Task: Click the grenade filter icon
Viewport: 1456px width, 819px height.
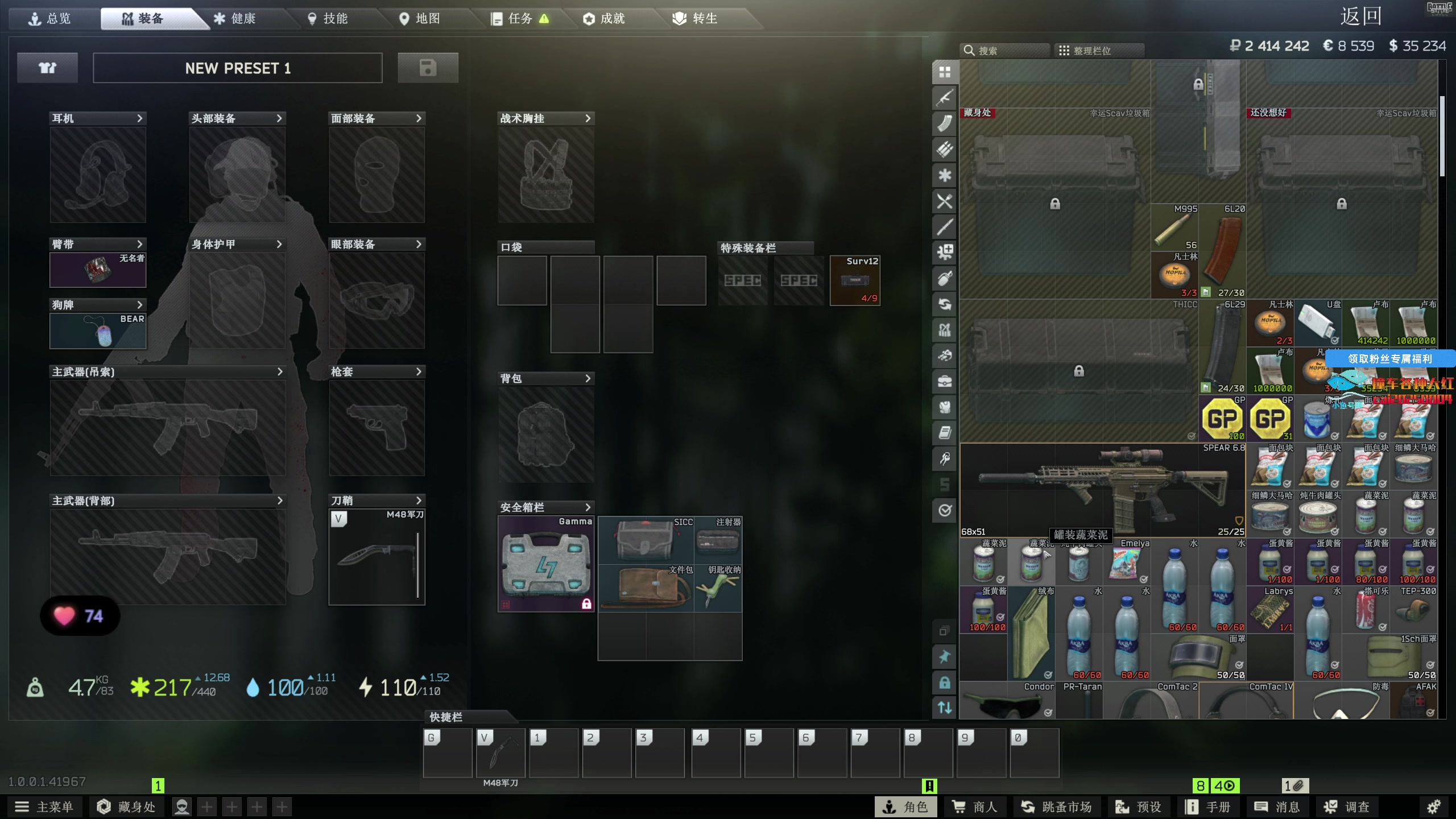Action: (945, 278)
